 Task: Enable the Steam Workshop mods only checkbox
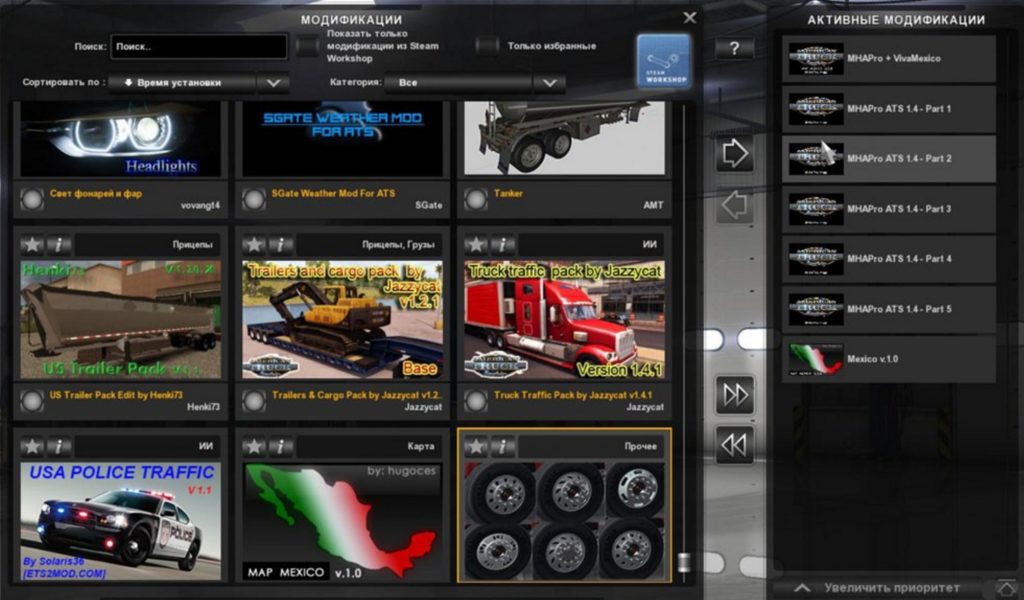coord(308,45)
